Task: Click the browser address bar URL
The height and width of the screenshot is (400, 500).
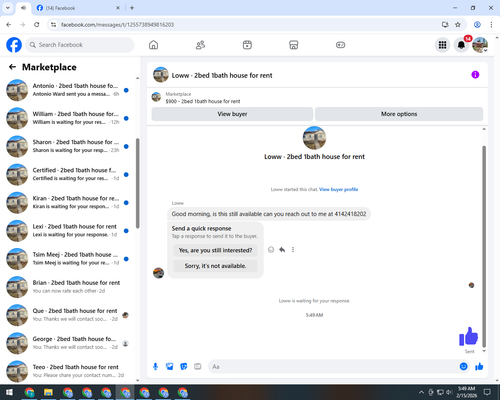Action: [x=117, y=25]
